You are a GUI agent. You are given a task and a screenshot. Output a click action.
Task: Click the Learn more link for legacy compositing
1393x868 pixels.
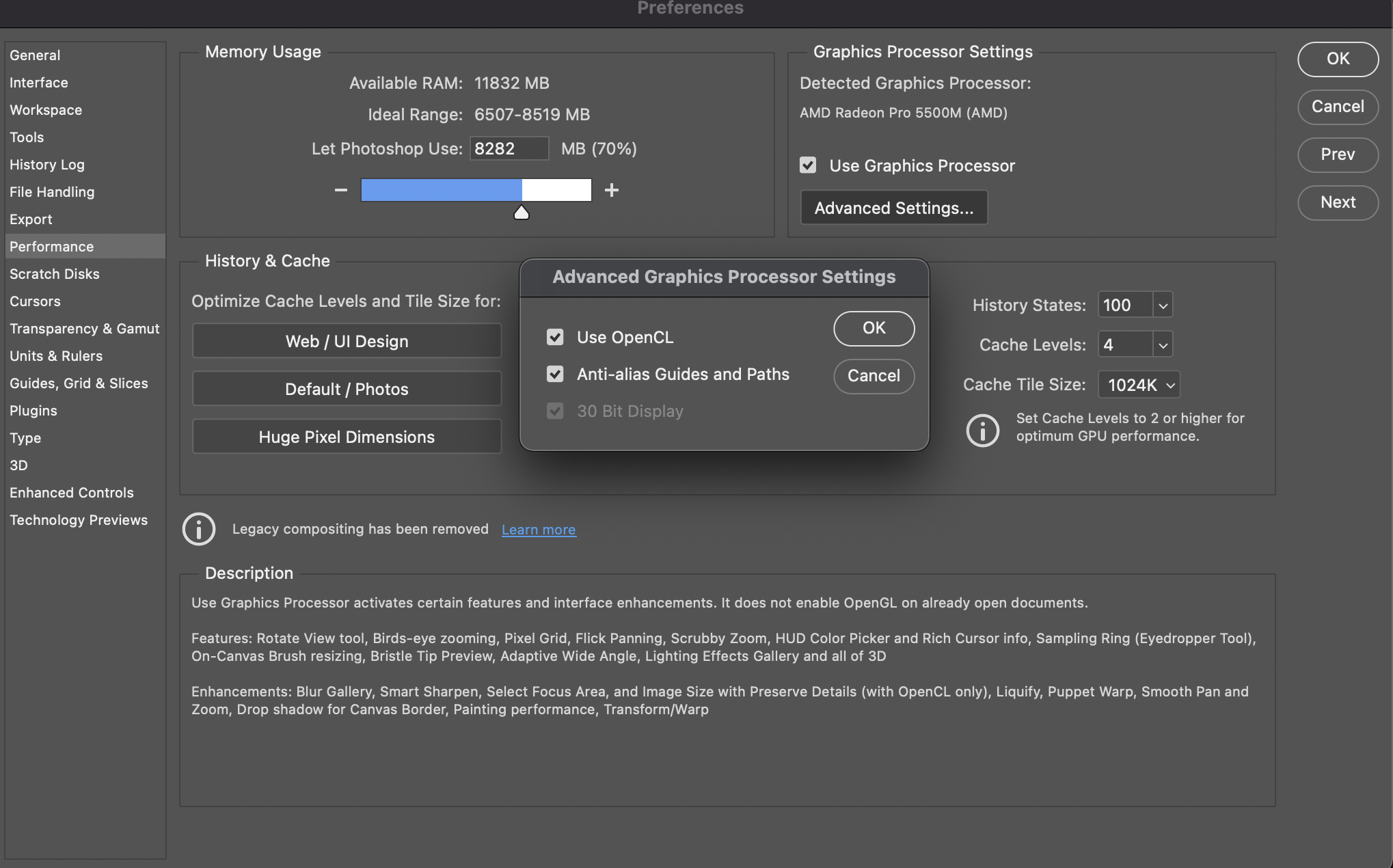pyautogui.click(x=538, y=528)
